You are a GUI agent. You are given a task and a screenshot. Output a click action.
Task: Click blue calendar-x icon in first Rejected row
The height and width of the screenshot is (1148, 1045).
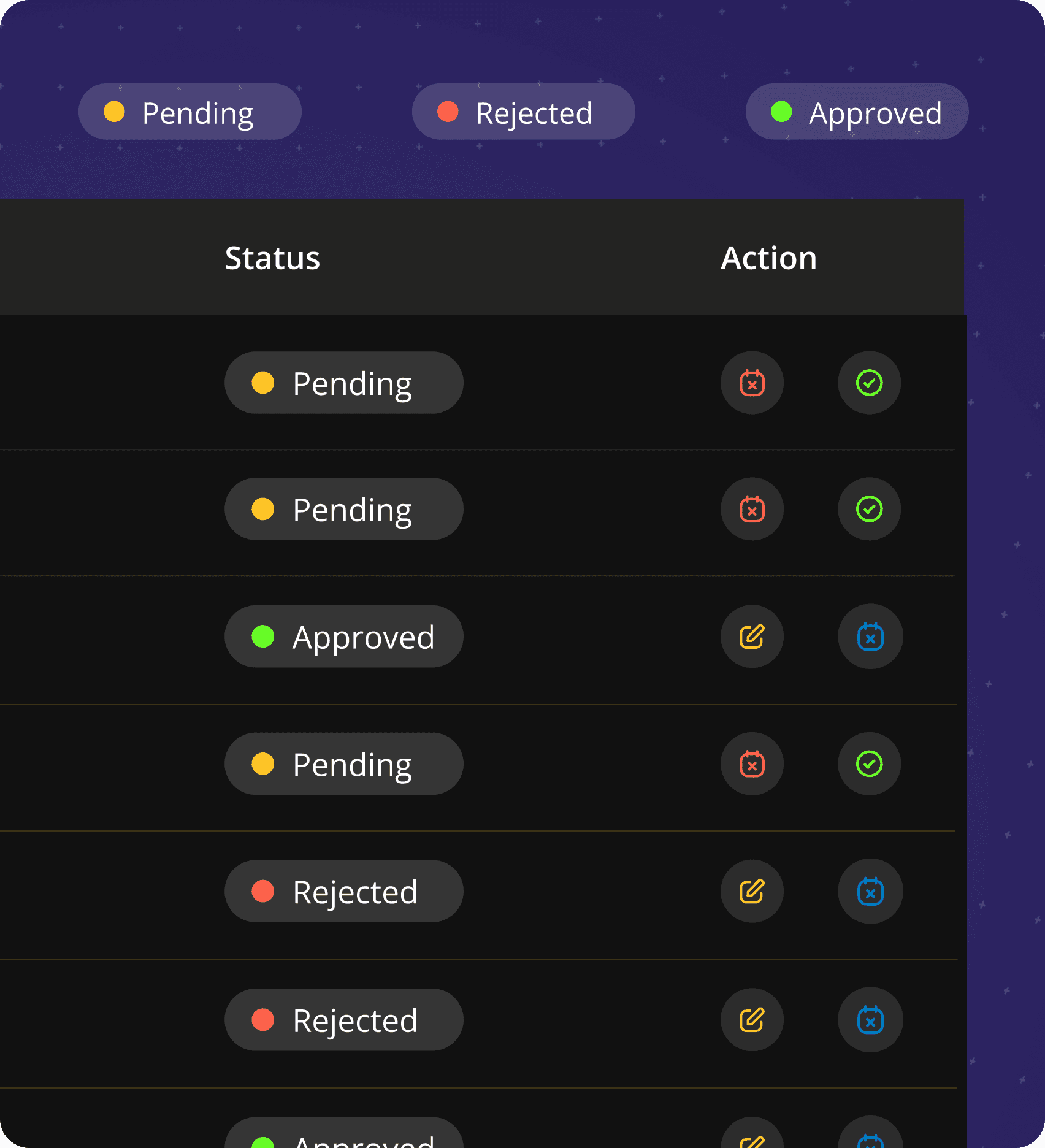pos(870,891)
